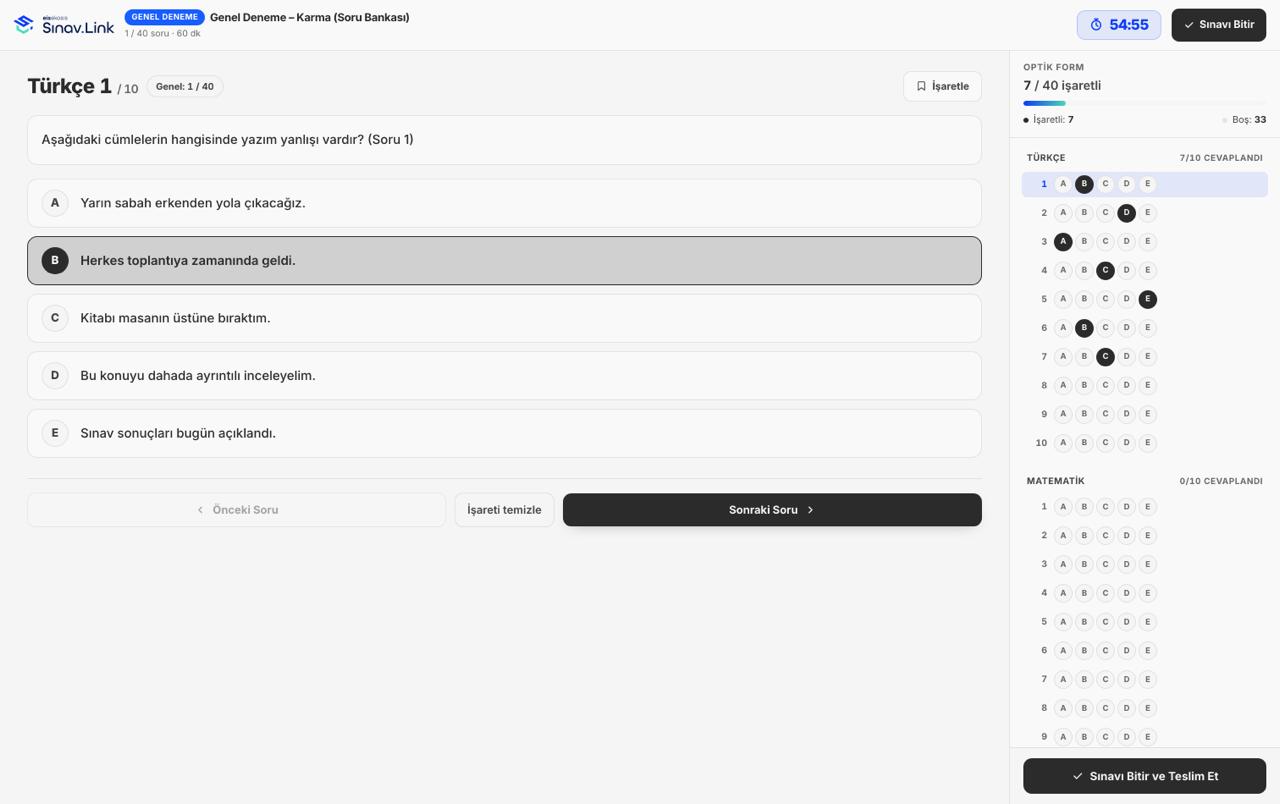Screen dimensions: 1280x804
Task: Finish the exam with Sınavı Bitir
Action: [x=1218, y=25]
